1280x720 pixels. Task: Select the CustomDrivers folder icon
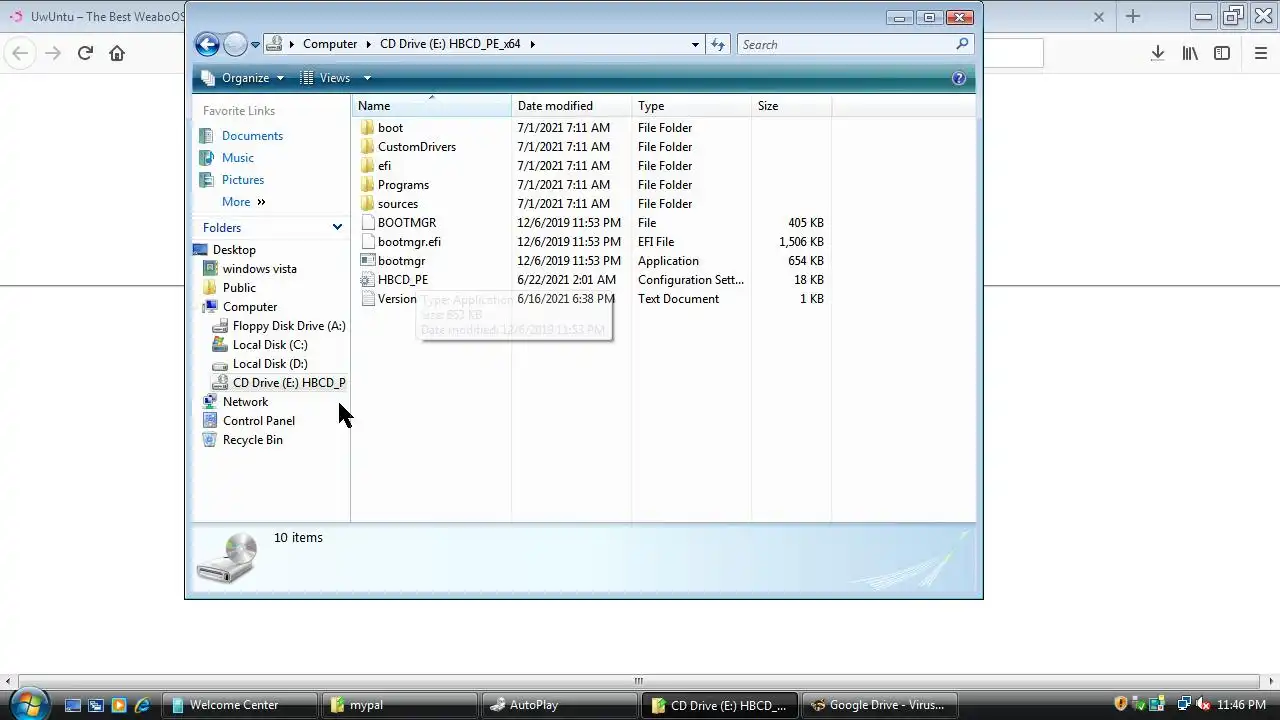pos(367,147)
